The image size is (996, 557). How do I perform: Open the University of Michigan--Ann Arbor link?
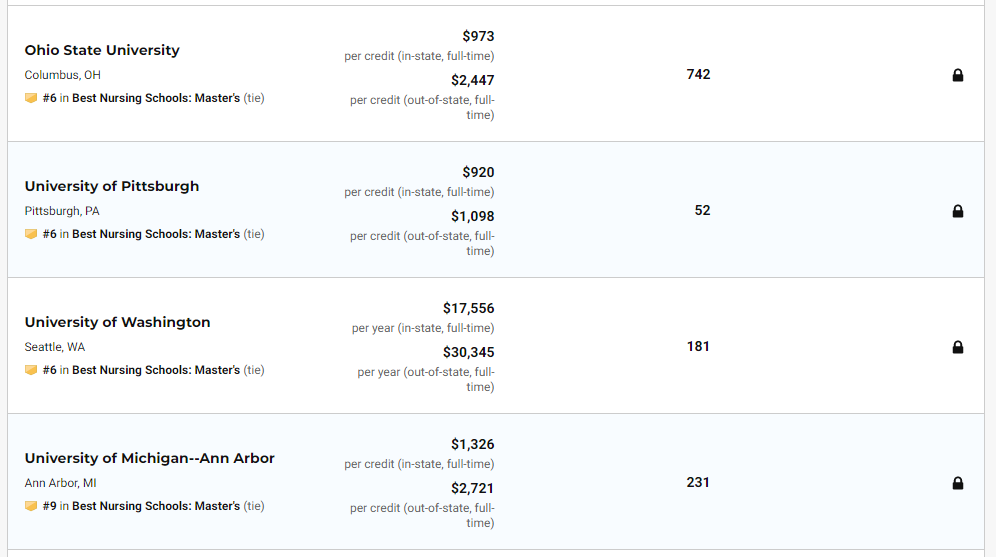click(x=149, y=458)
